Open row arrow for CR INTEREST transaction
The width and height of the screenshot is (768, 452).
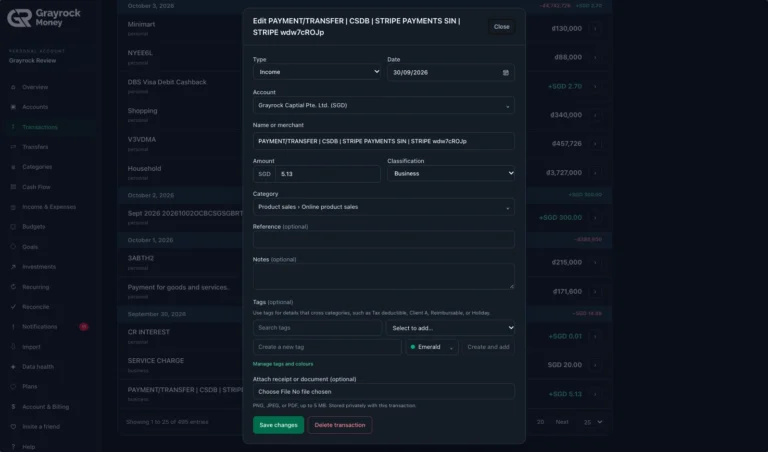click(595, 336)
